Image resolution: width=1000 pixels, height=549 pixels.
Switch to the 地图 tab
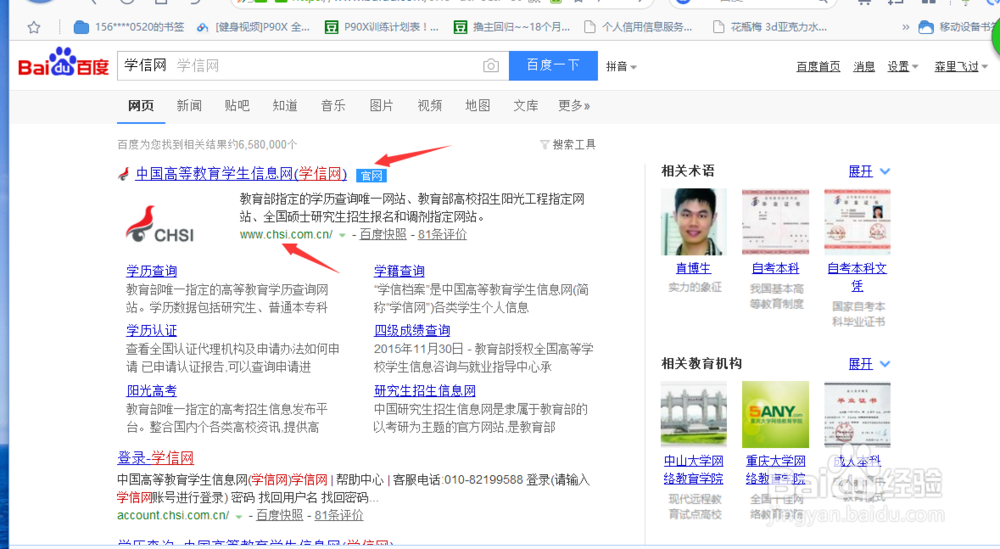(x=478, y=106)
